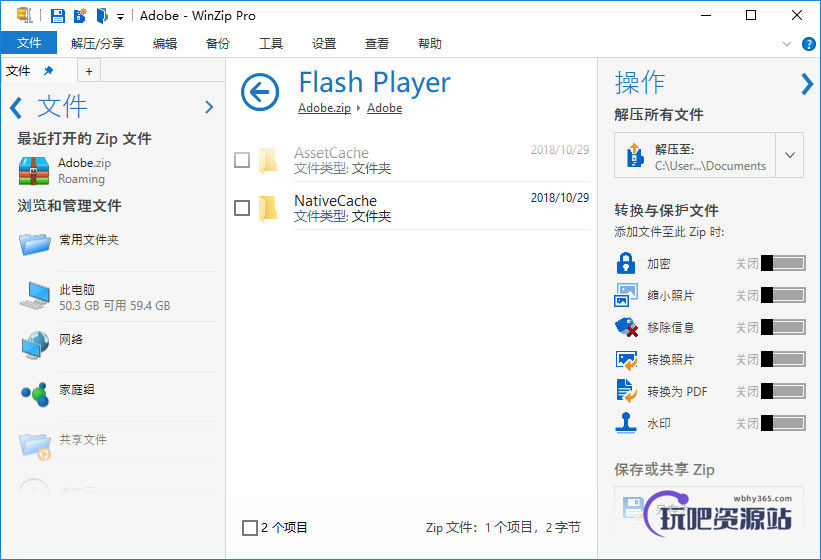This screenshot has width=821, height=560.
Task: Add a new pane tab with plus button
Action: click(89, 71)
